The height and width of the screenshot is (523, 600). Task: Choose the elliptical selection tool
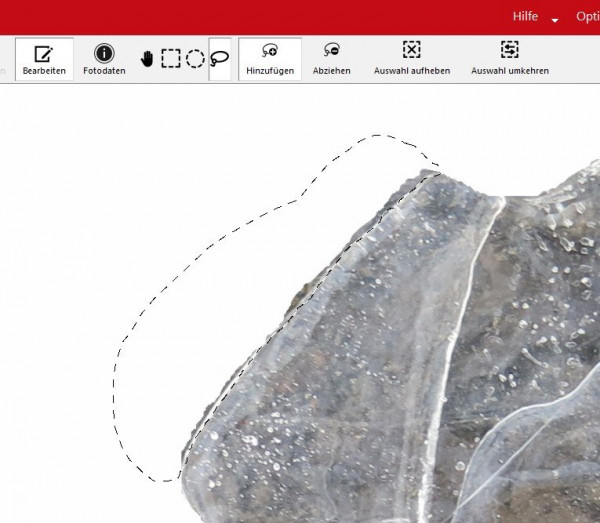click(x=195, y=59)
